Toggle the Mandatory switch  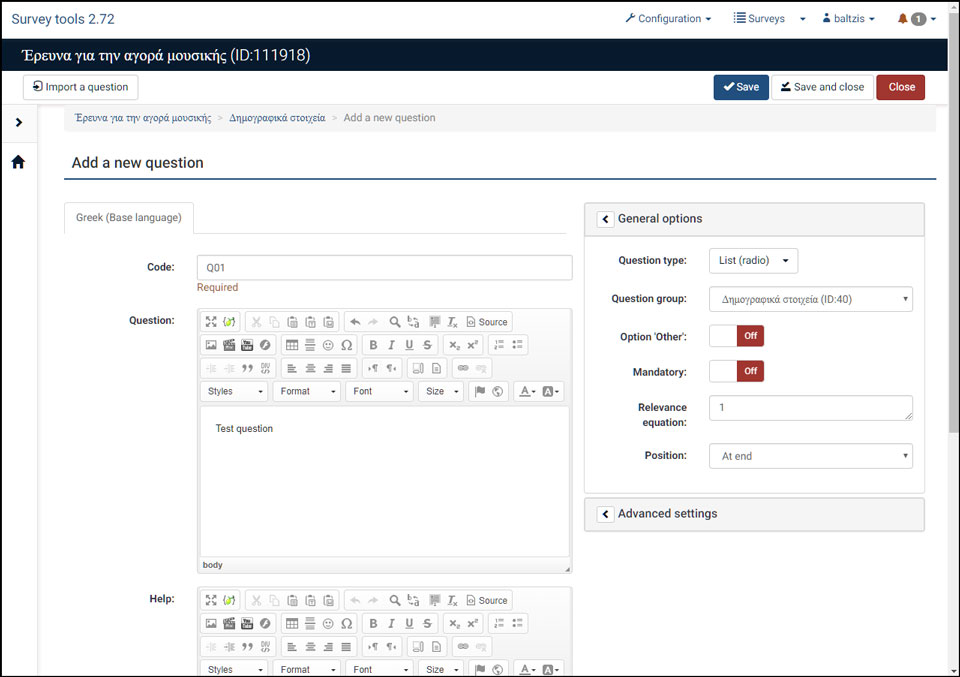(736, 371)
